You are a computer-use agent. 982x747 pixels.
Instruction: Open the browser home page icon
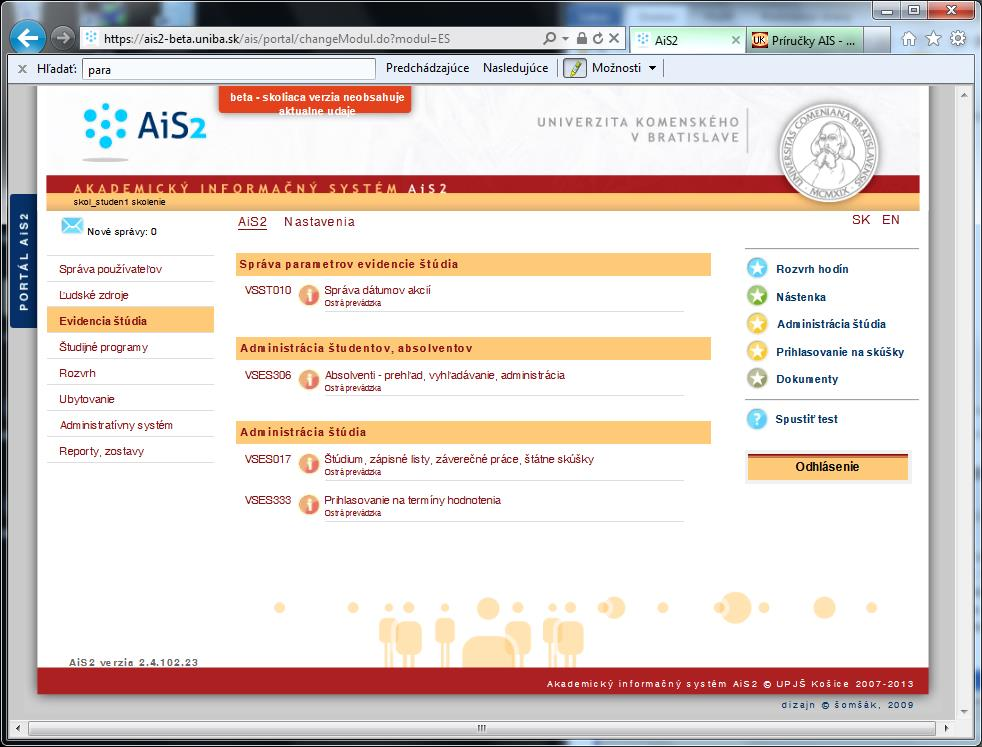pyautogui.click(x=909, y=39)
